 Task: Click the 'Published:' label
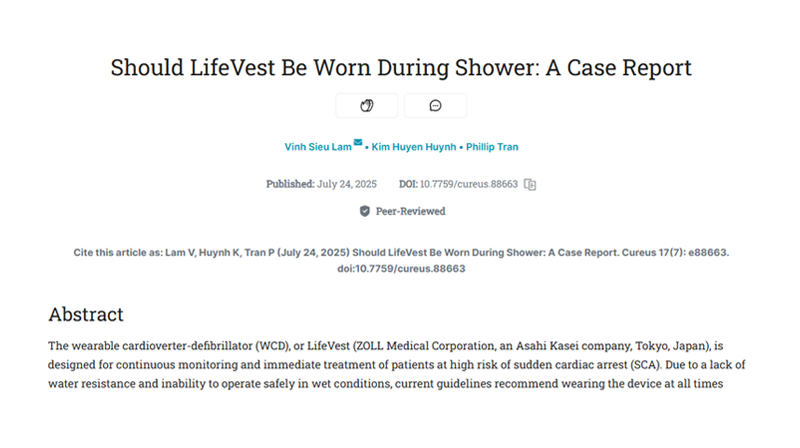[290, 184]
